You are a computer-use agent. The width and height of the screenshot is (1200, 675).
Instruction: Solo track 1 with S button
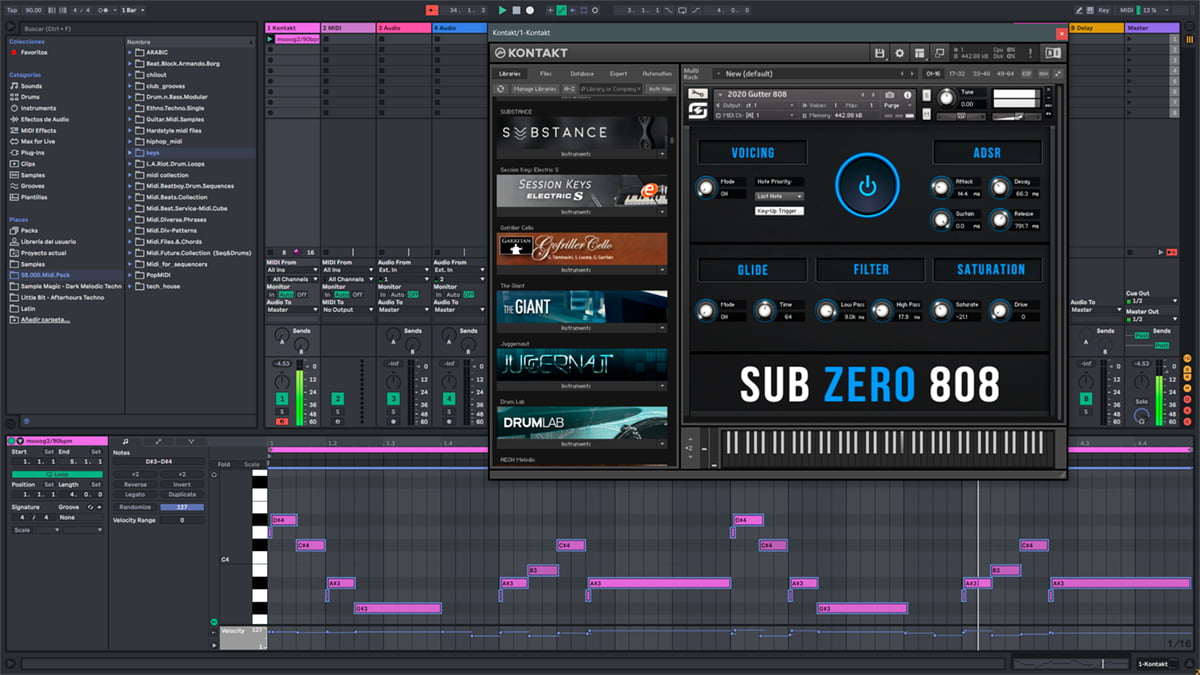click(282, 411)
